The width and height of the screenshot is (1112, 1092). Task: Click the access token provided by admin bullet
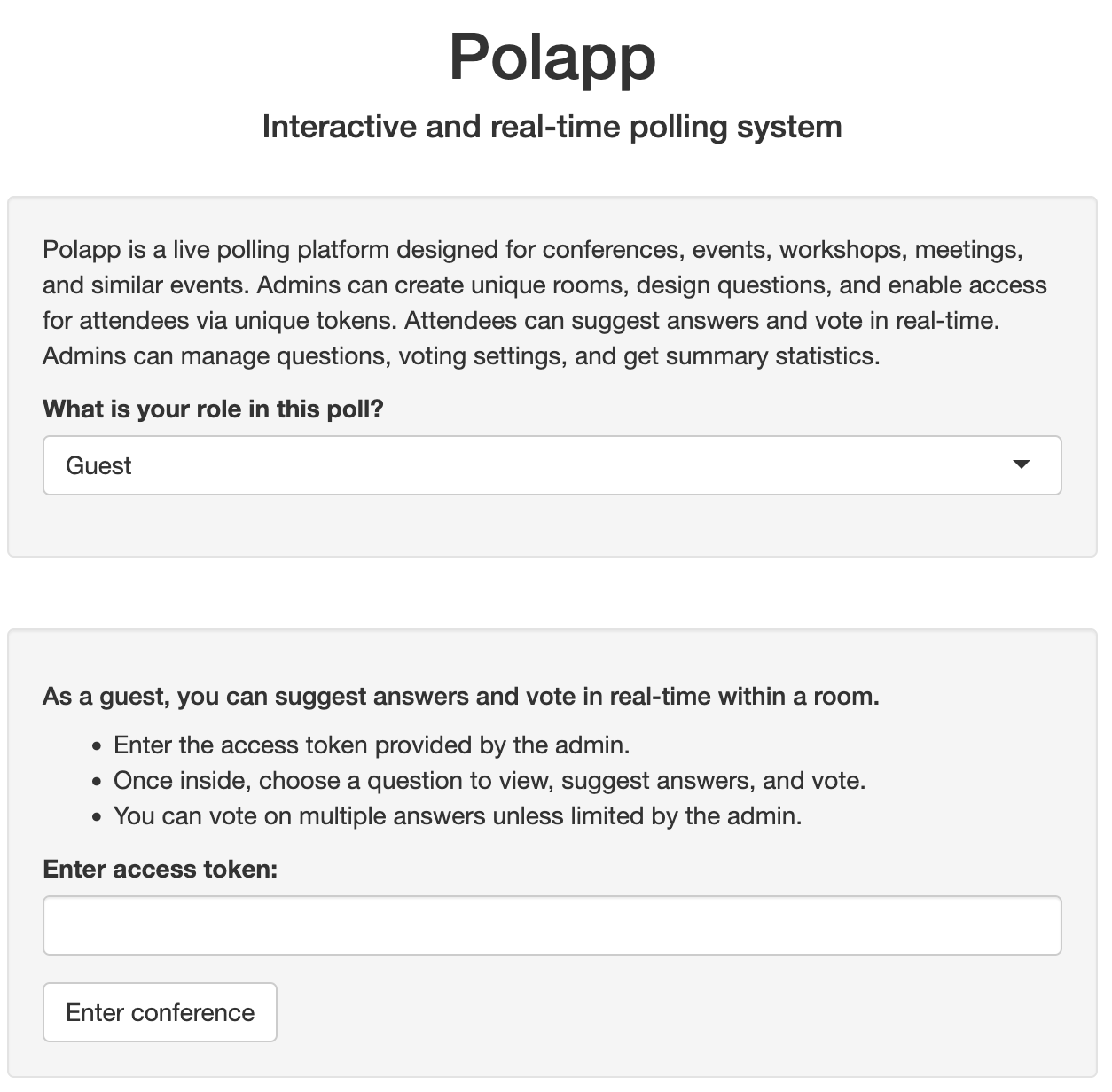tap(372, 745)
